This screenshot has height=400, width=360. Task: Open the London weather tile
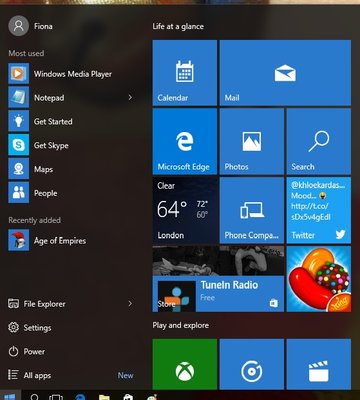pyautogui.click(x=185, y=210)
